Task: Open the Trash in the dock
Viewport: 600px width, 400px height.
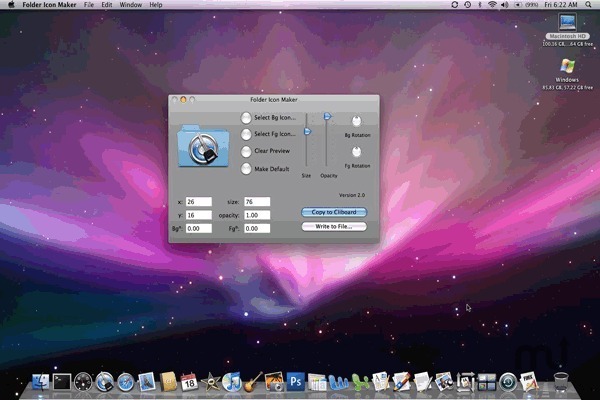Action: [x=560, y=381]
